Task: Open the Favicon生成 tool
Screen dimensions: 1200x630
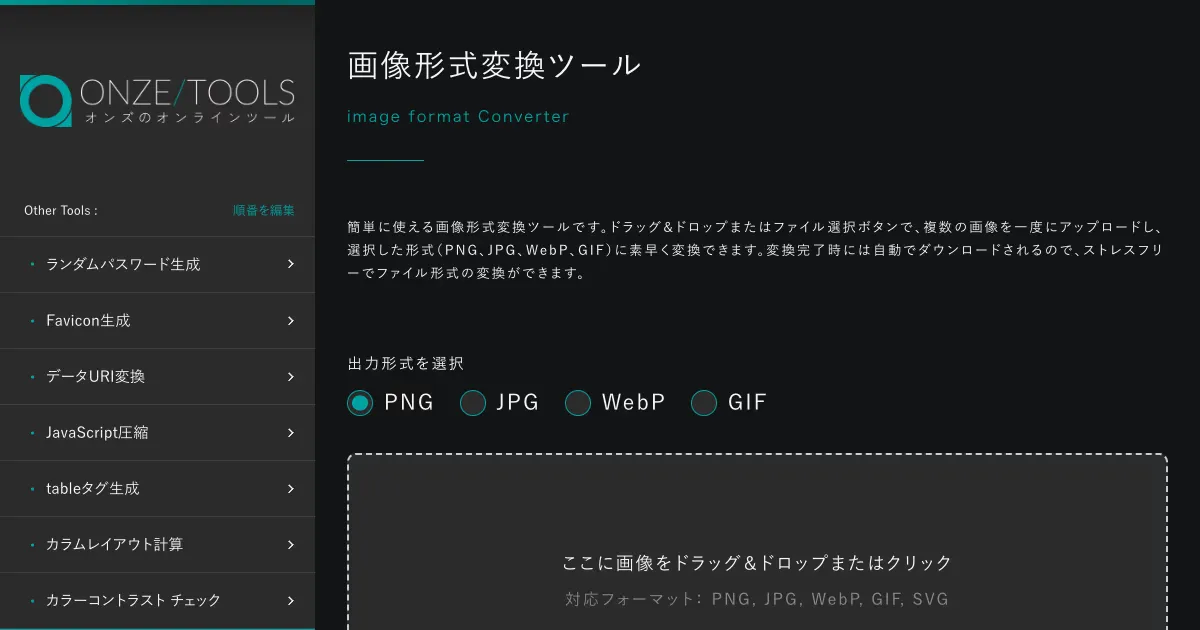Action: coord(88,321)
